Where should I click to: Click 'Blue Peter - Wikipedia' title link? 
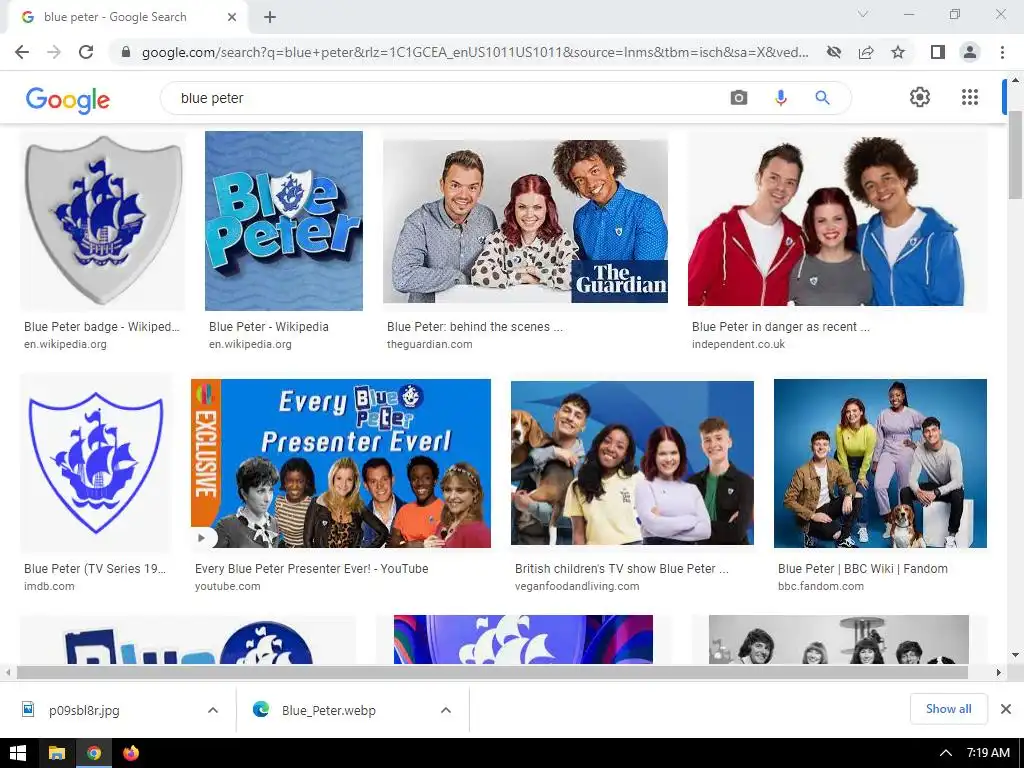click(x=268, y=327)
